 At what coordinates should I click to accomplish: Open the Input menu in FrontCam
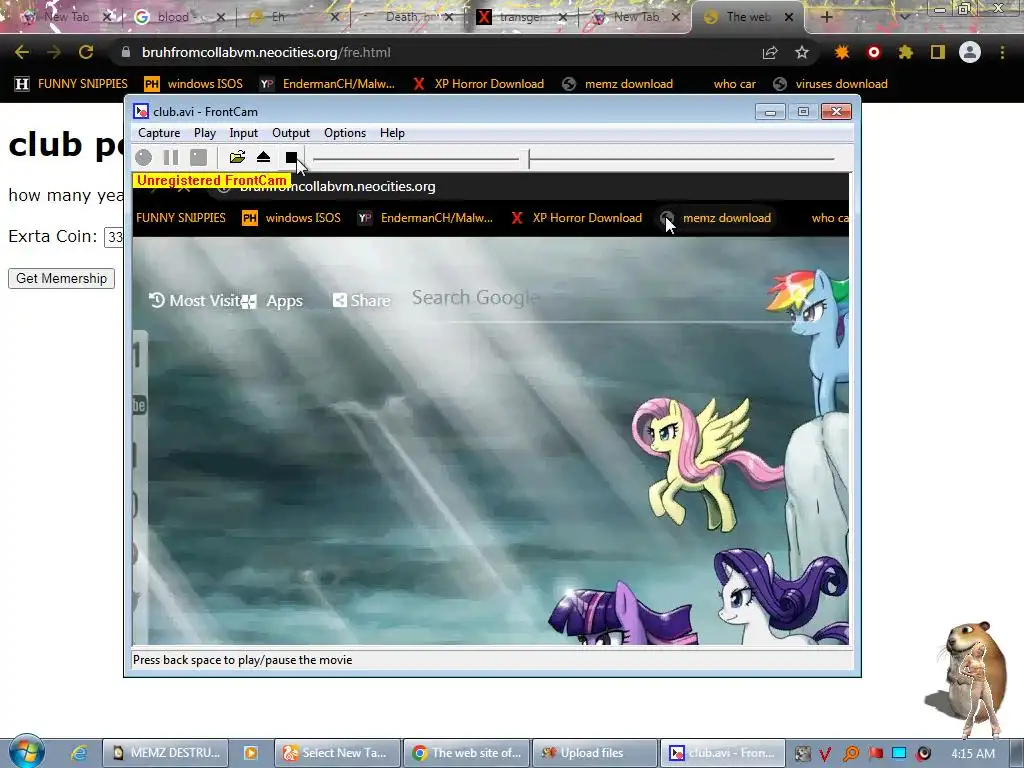point(244,133)
